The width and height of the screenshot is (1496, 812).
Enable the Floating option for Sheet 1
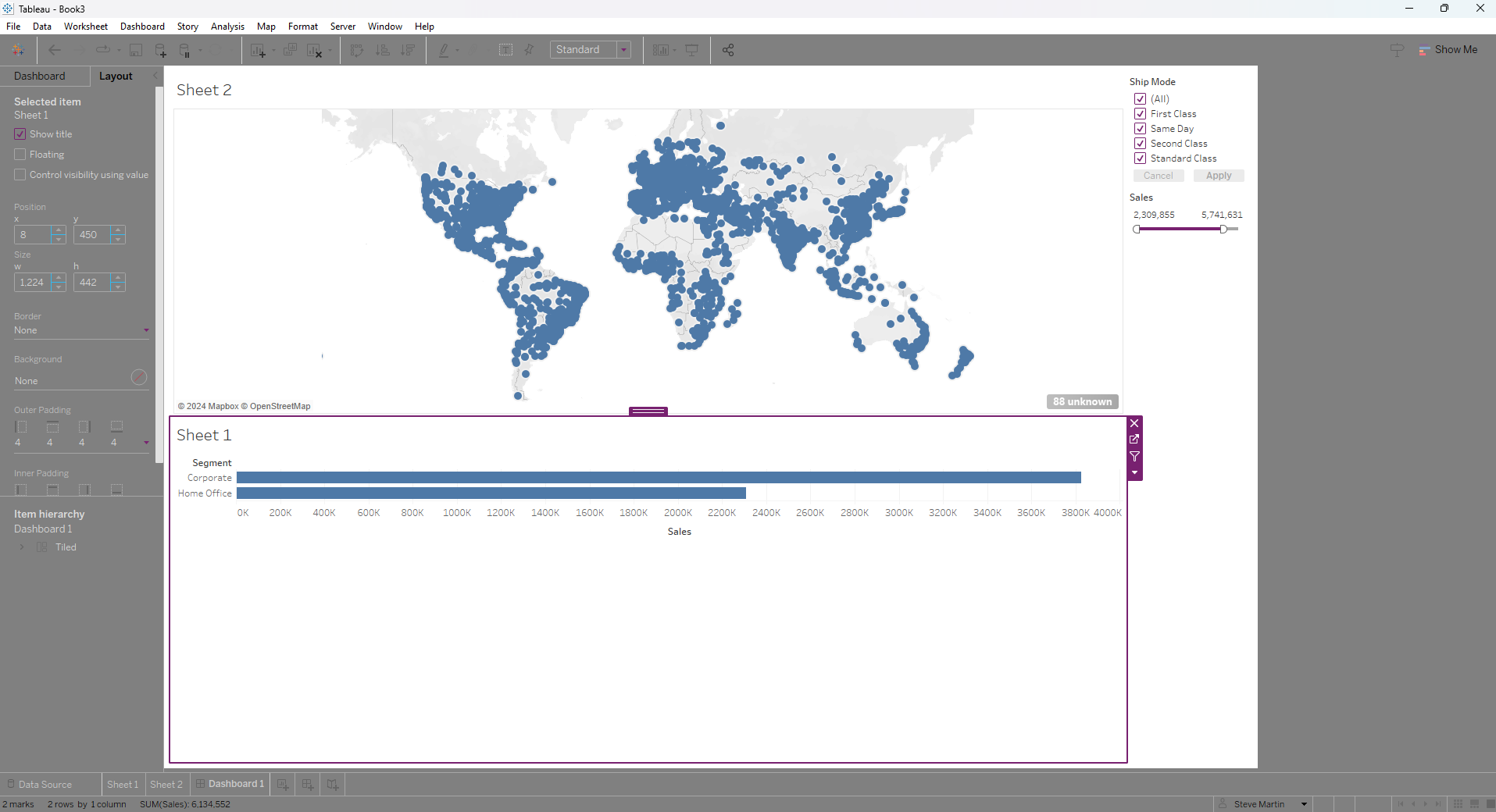(x=20, y=154)
